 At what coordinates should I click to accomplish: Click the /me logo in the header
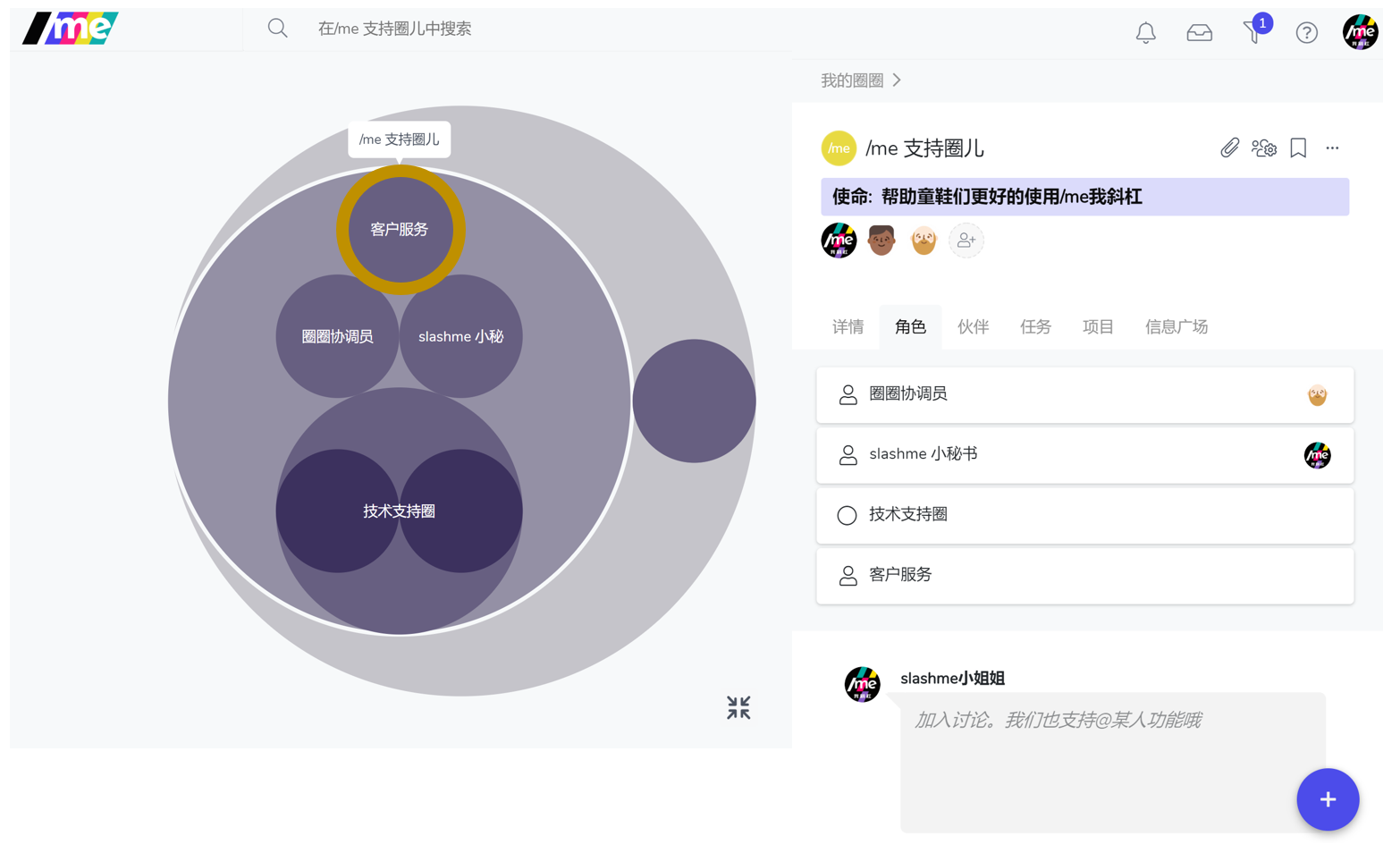pos(71,29)
